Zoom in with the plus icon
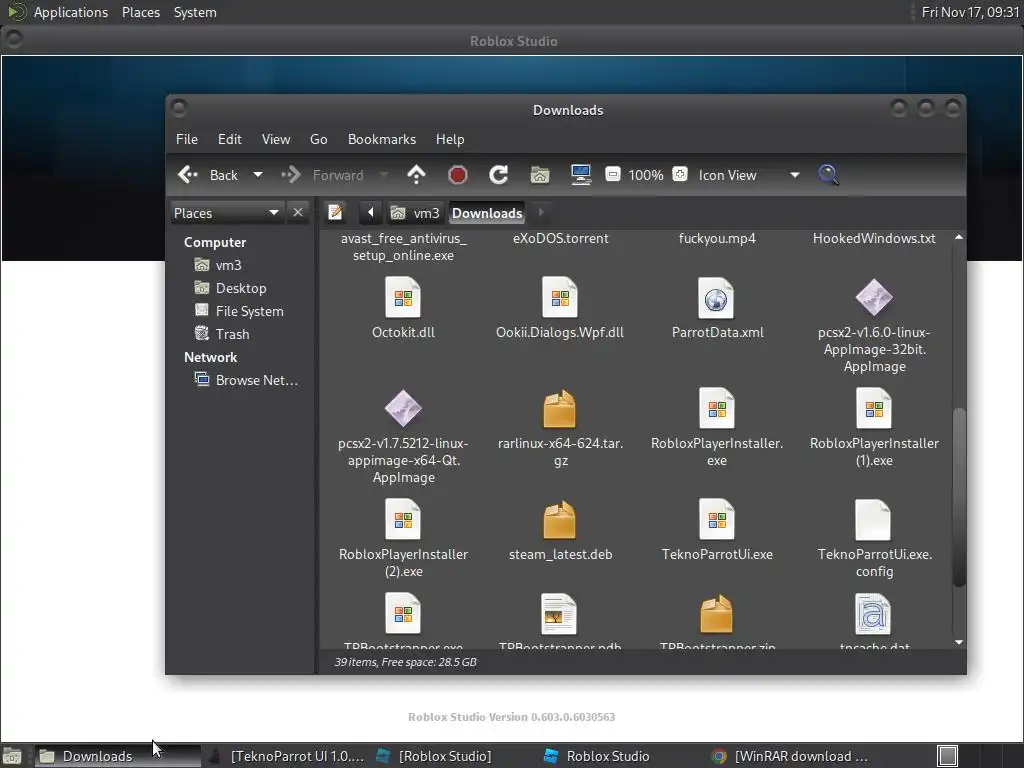Image resolution: width=1024 pixels, height=768 pixels. (x=680, y=174)
